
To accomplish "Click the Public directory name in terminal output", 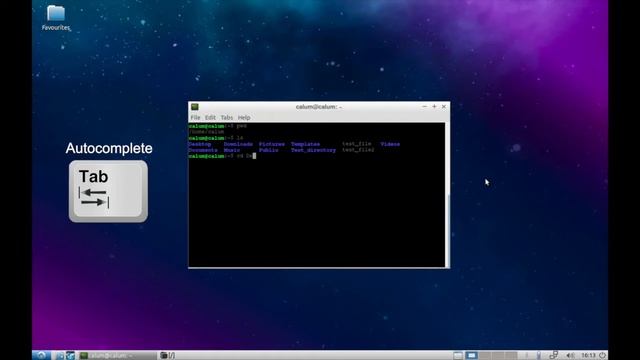I will pos(269,150).
